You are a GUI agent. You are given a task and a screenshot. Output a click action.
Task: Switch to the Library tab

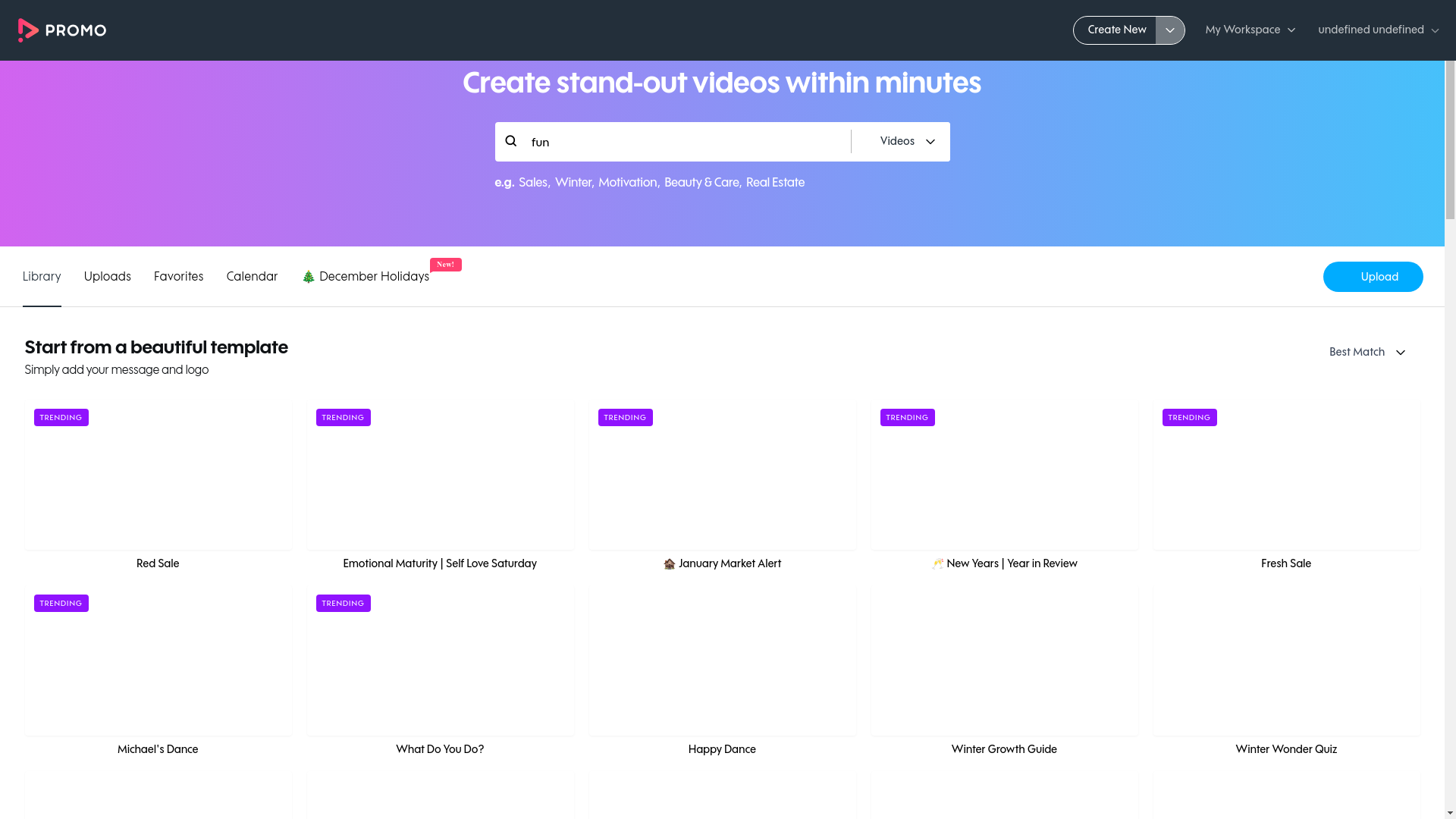[42, 277]
